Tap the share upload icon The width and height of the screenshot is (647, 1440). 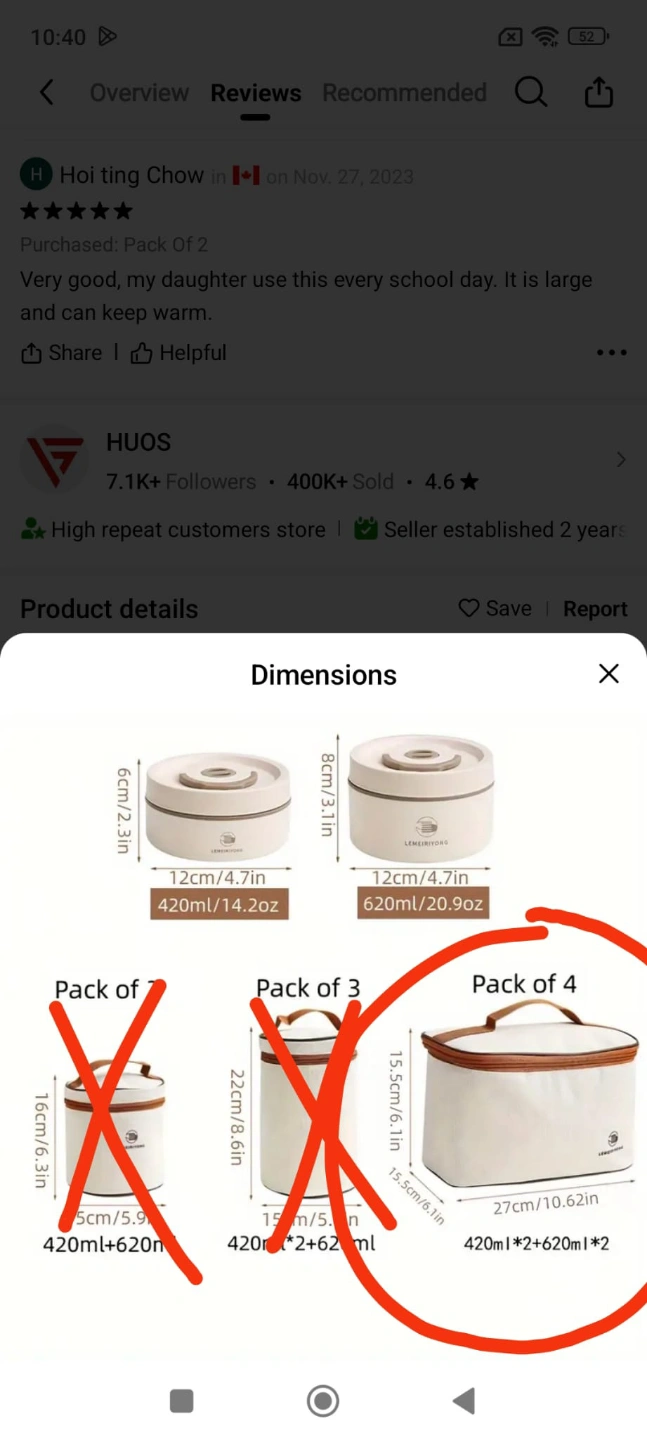pos(598,92)
